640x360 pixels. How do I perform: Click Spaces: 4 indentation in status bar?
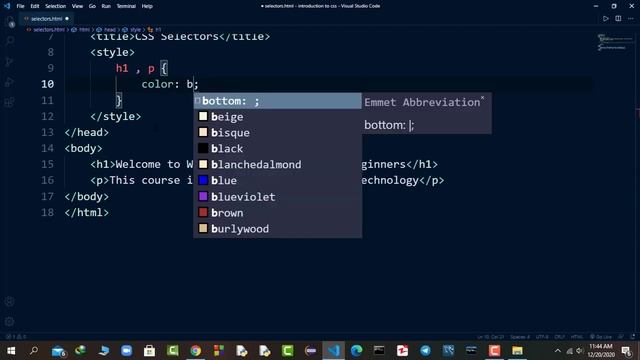pos(520,337)
